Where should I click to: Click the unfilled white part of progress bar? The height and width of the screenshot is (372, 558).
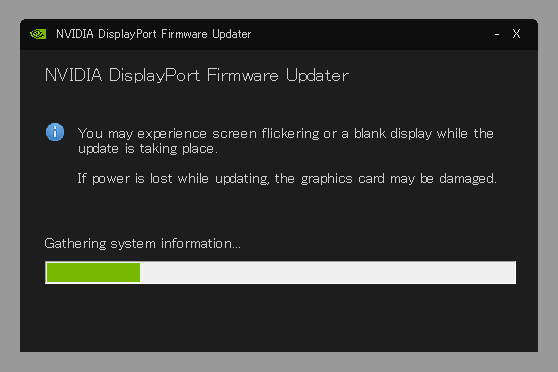[327, 273]
